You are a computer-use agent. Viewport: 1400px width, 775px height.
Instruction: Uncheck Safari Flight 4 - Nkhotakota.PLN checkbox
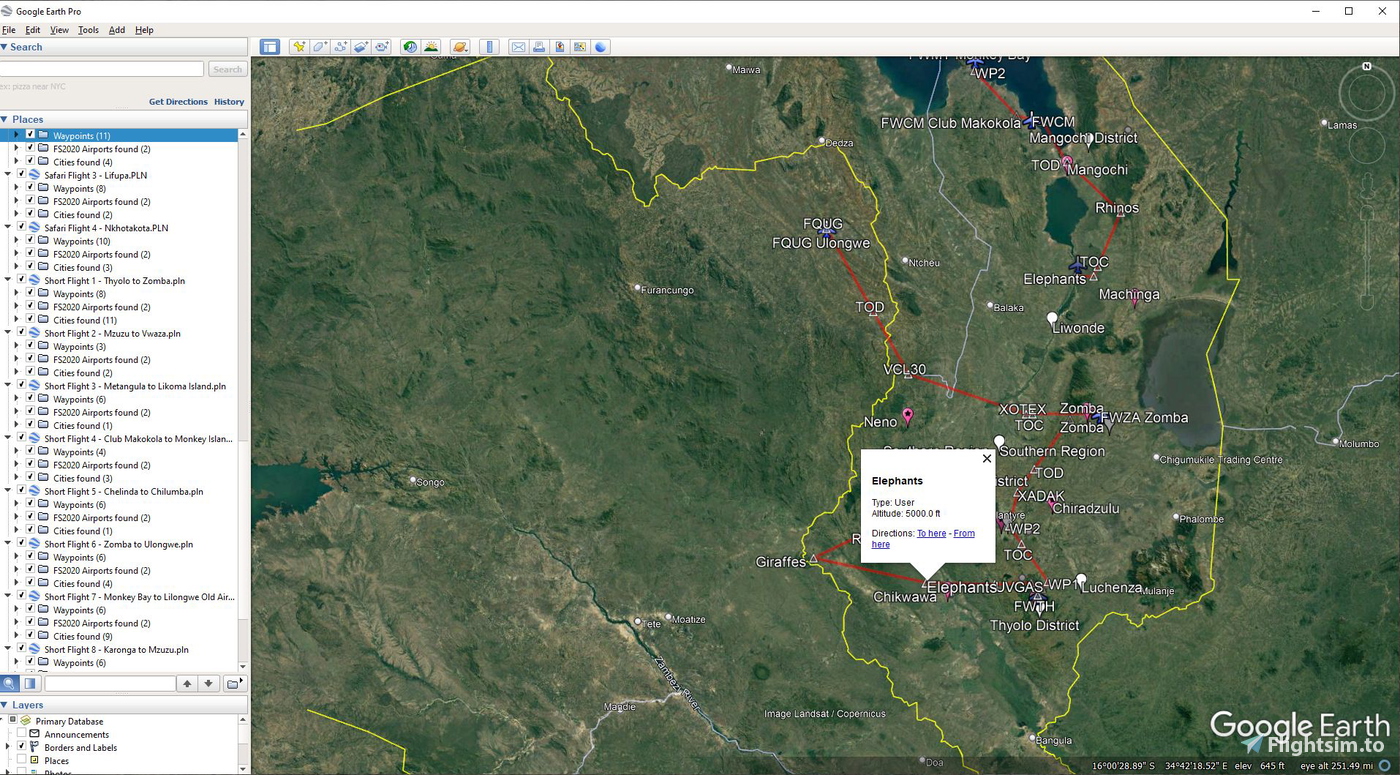coord(21,228)
